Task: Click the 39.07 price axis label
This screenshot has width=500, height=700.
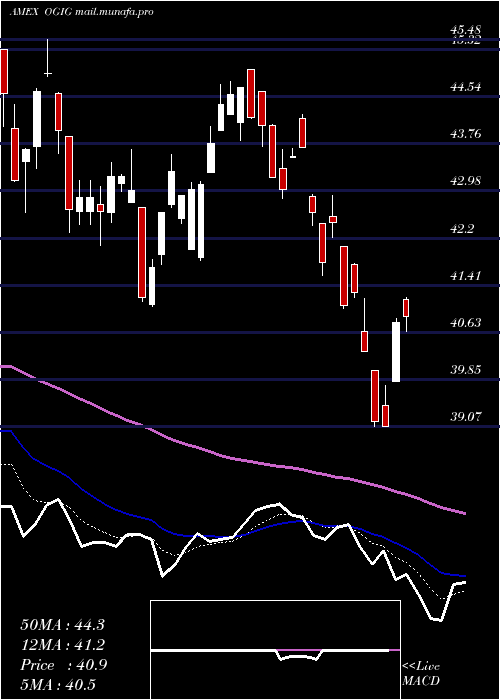Action: pyautogui.click(x=466, y=417)
